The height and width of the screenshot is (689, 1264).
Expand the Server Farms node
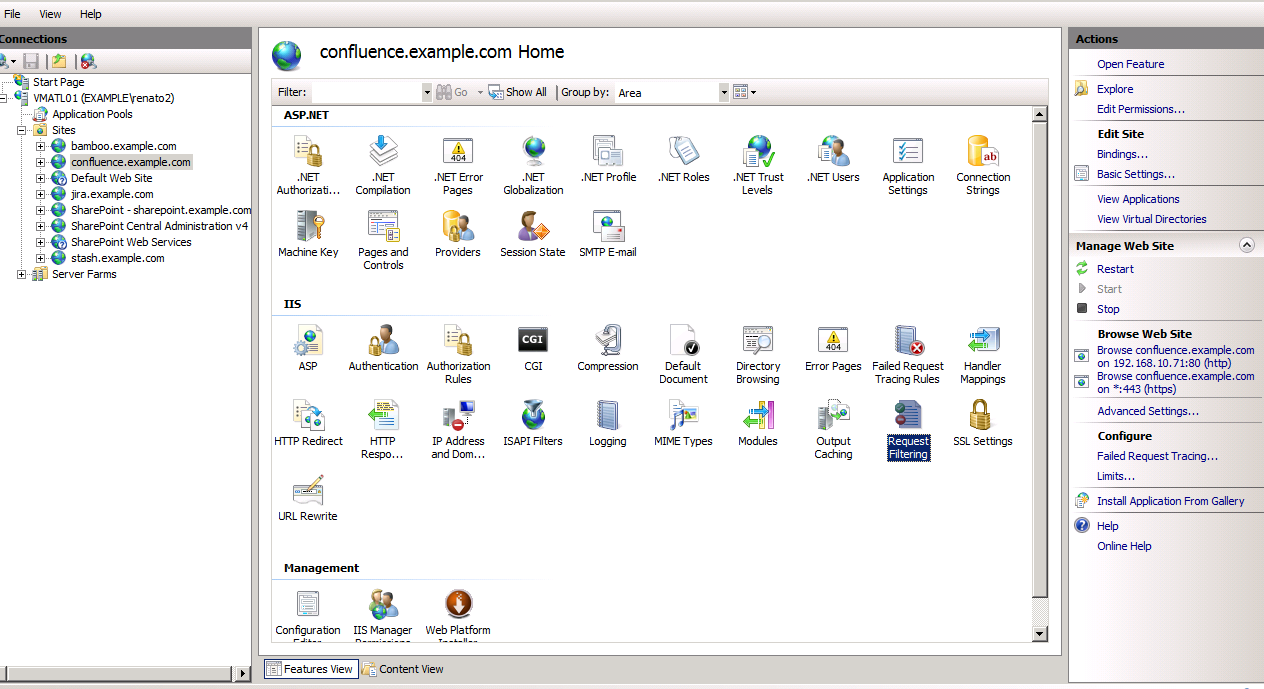coord(22,274)
